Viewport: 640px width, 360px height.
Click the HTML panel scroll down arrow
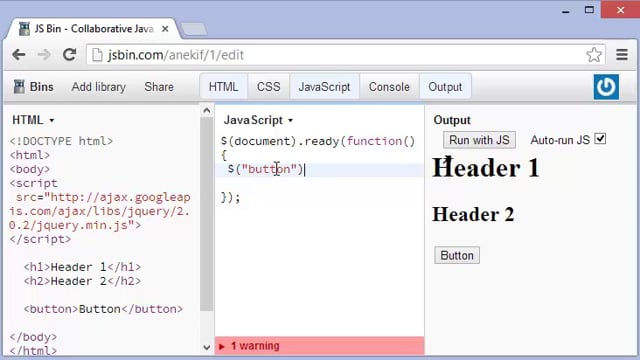207,348
